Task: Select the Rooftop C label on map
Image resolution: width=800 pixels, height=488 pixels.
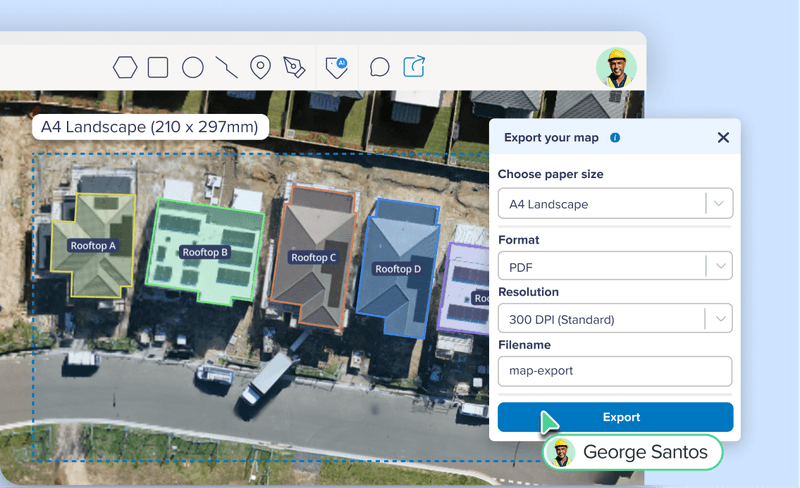Action: pyautogui.click(x=313, y=258)
